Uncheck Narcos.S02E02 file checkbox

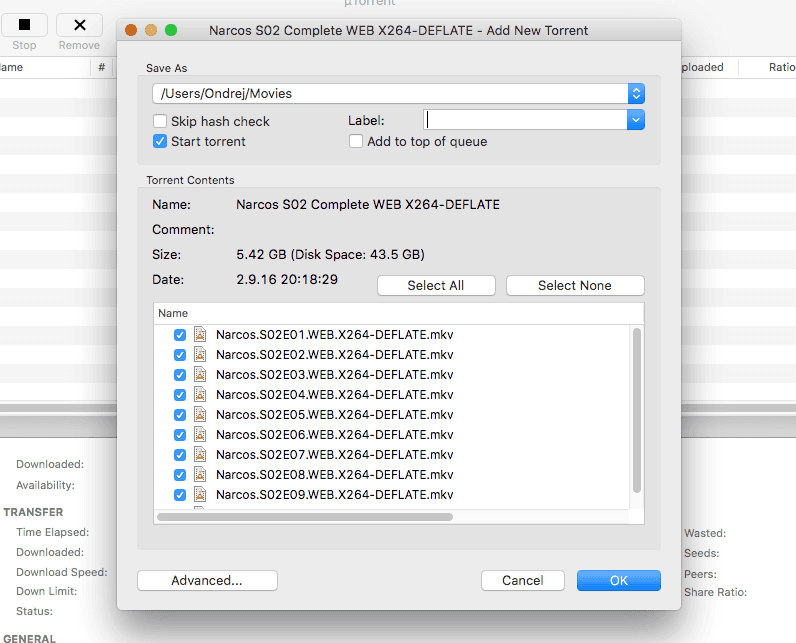[180, 354]
